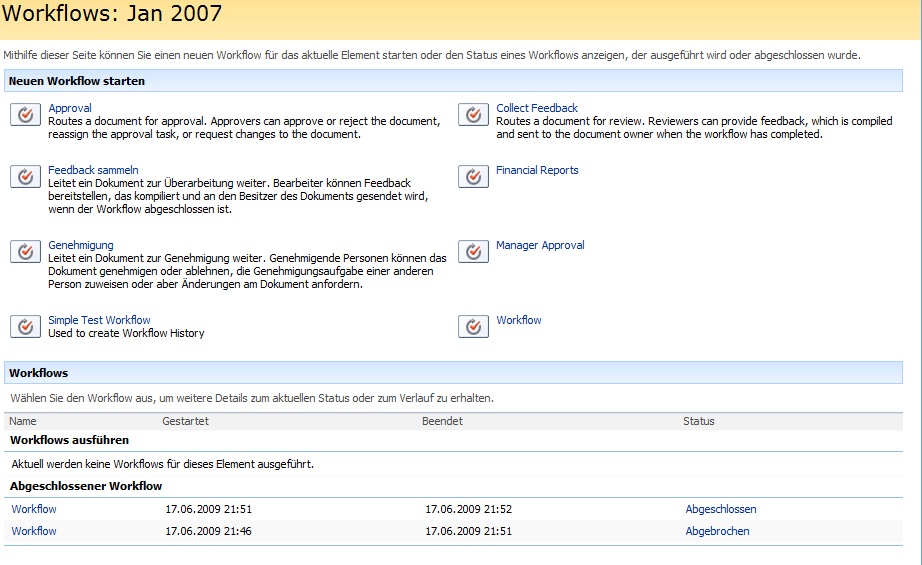Click the icon next to Feedback sammeln
The height and width of the screenshot is (565, 922).
pos(25,177)
